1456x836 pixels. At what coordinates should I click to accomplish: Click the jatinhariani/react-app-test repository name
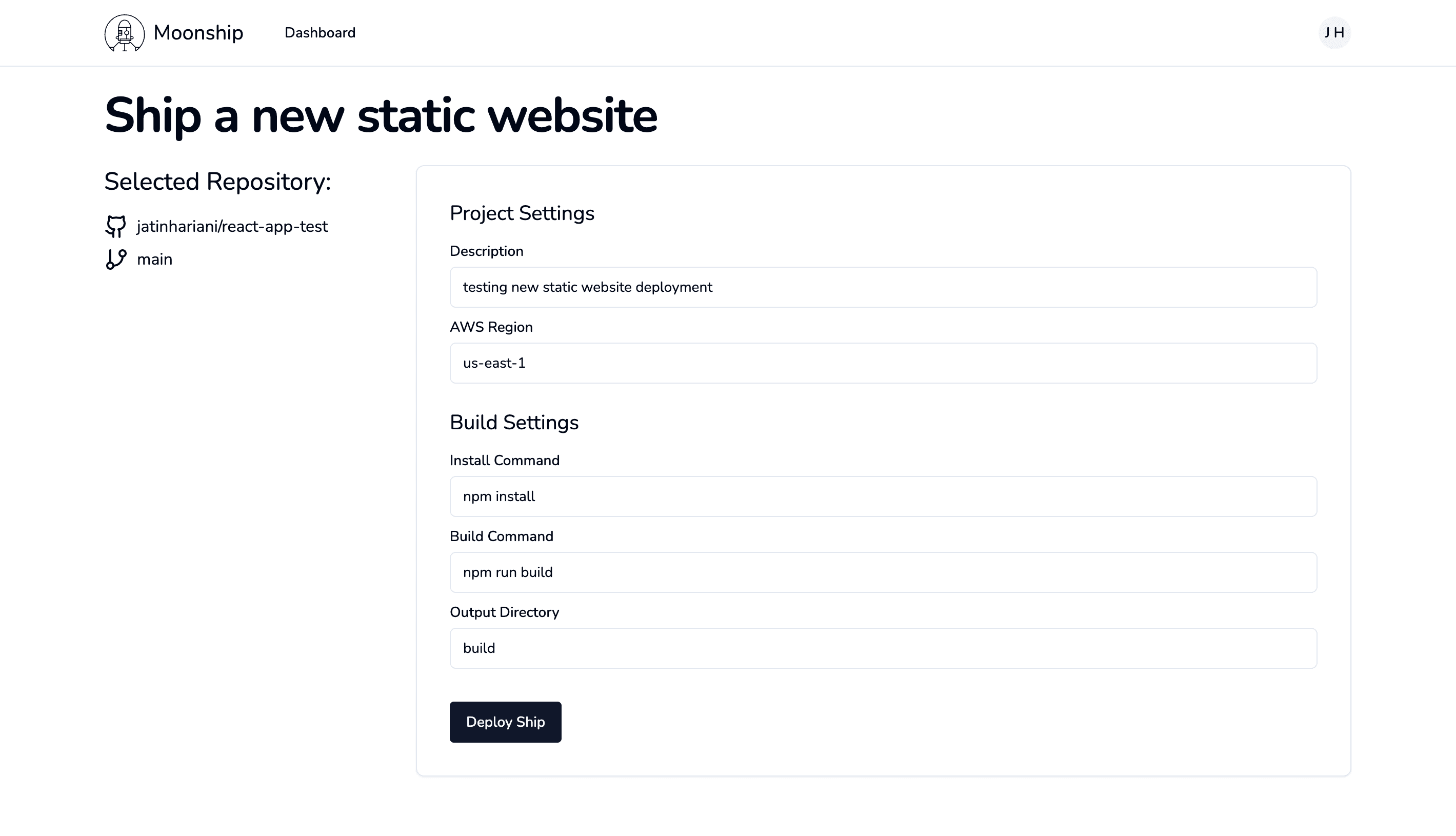coord(232,226)
